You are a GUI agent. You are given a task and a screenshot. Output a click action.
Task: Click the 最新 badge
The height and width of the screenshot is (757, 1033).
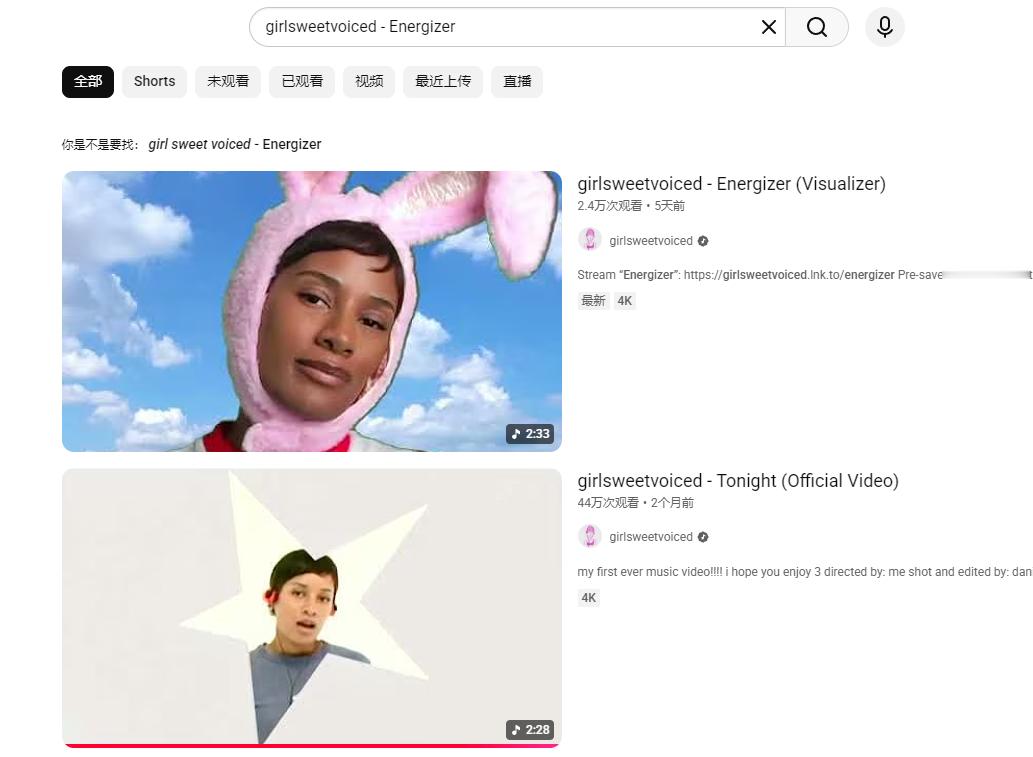coord(593,301)
